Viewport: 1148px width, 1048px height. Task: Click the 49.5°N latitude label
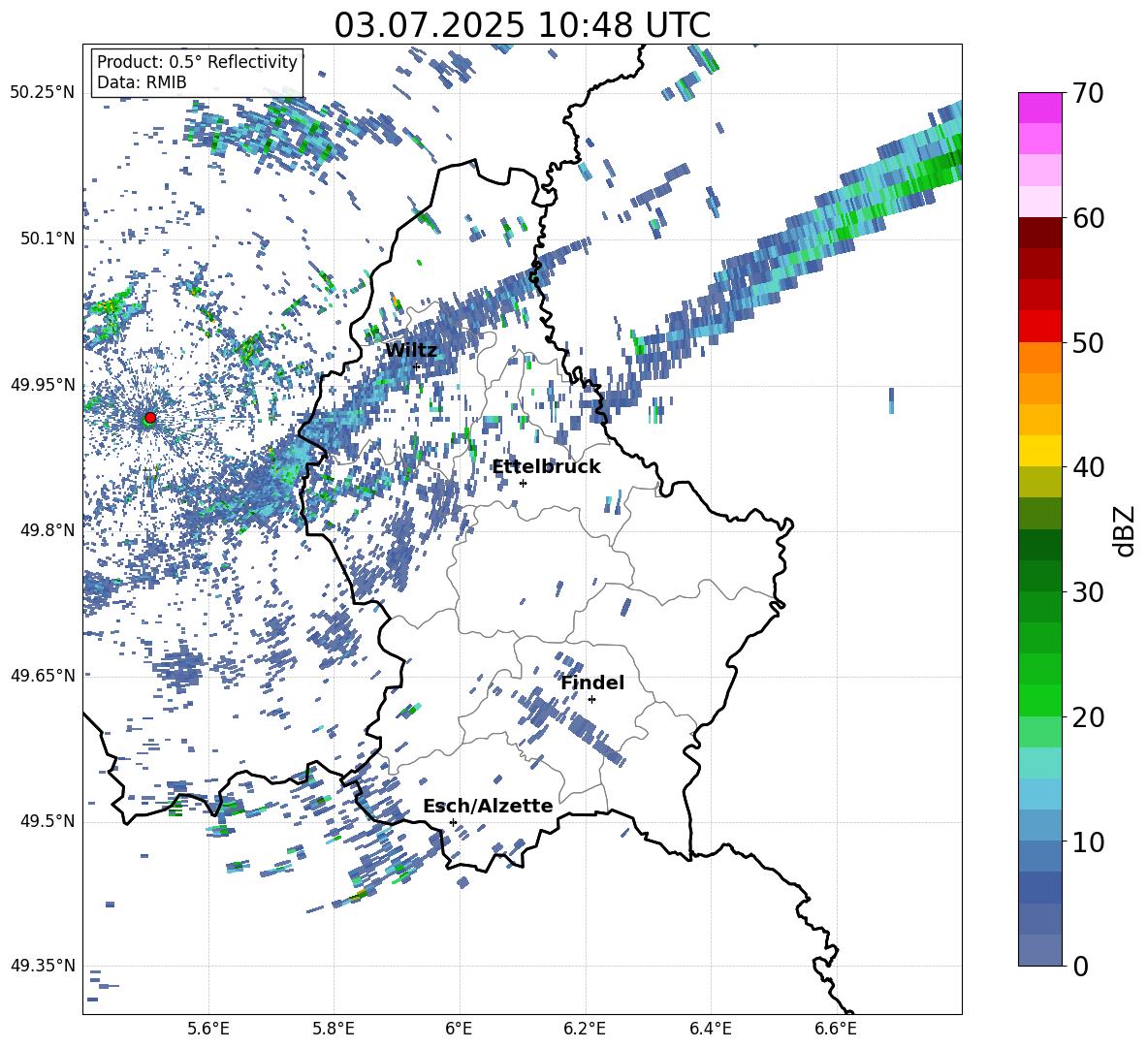(x=48, y=821)
